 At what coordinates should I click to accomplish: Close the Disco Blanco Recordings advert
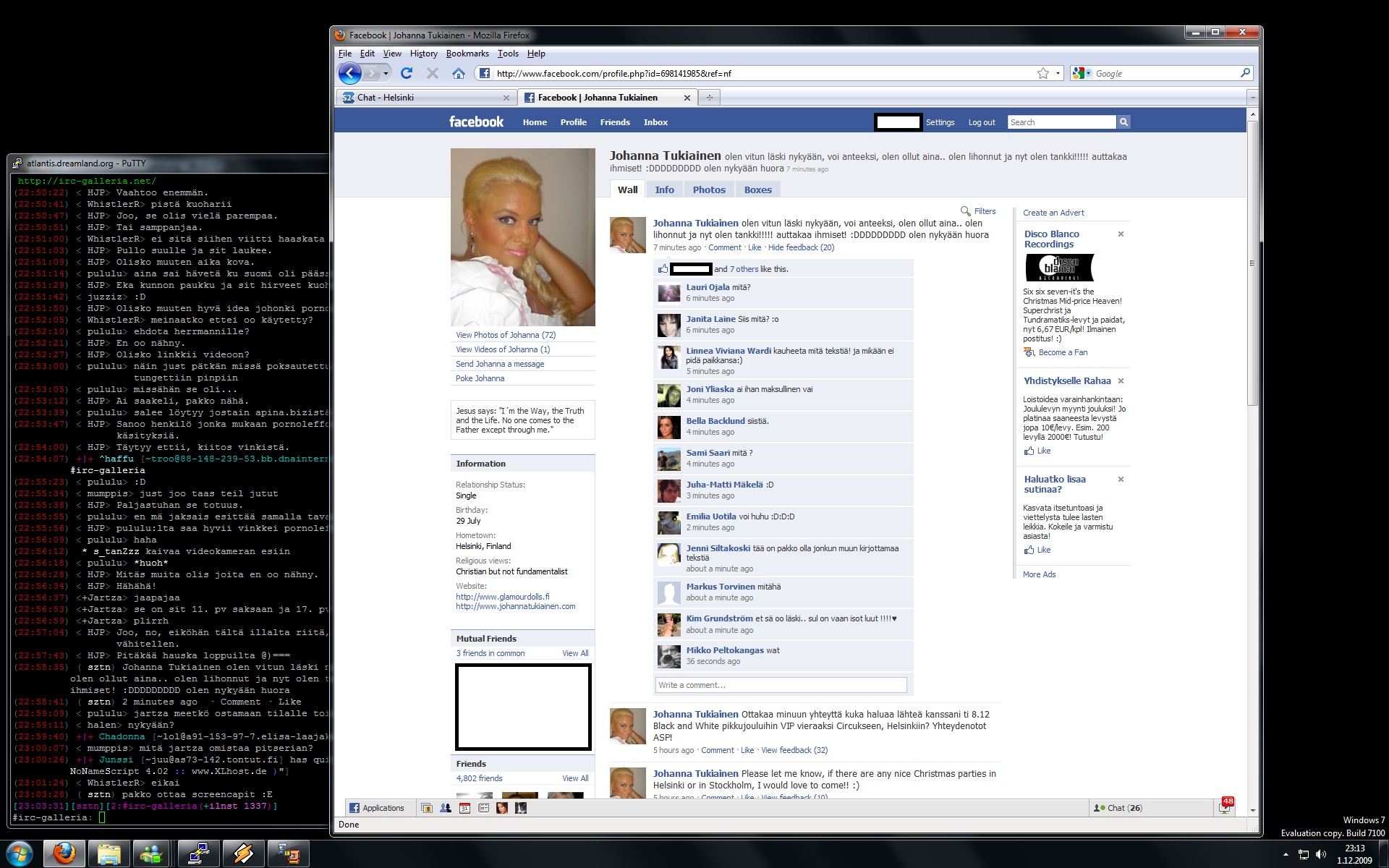[1121, 234]
